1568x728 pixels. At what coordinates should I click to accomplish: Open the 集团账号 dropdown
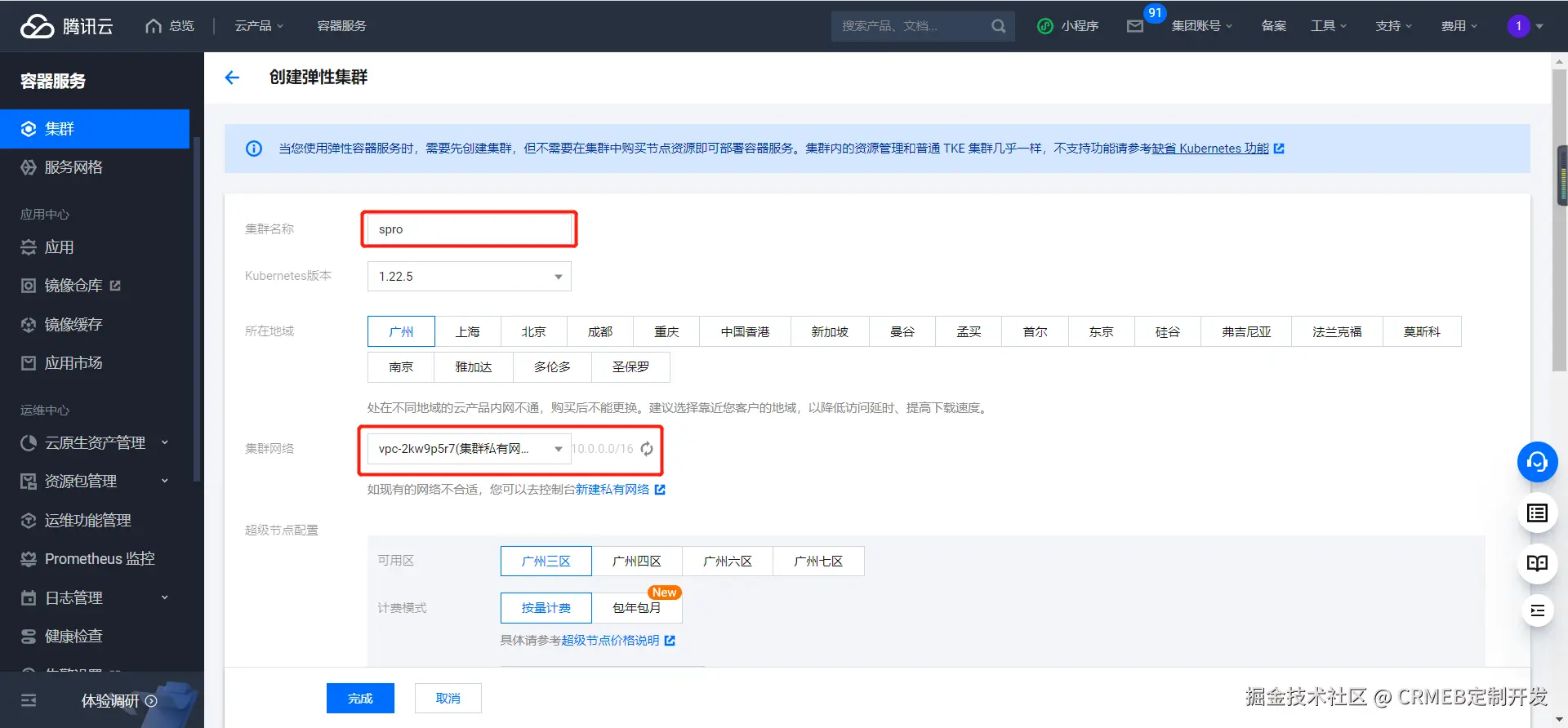tap(1201, 26)
